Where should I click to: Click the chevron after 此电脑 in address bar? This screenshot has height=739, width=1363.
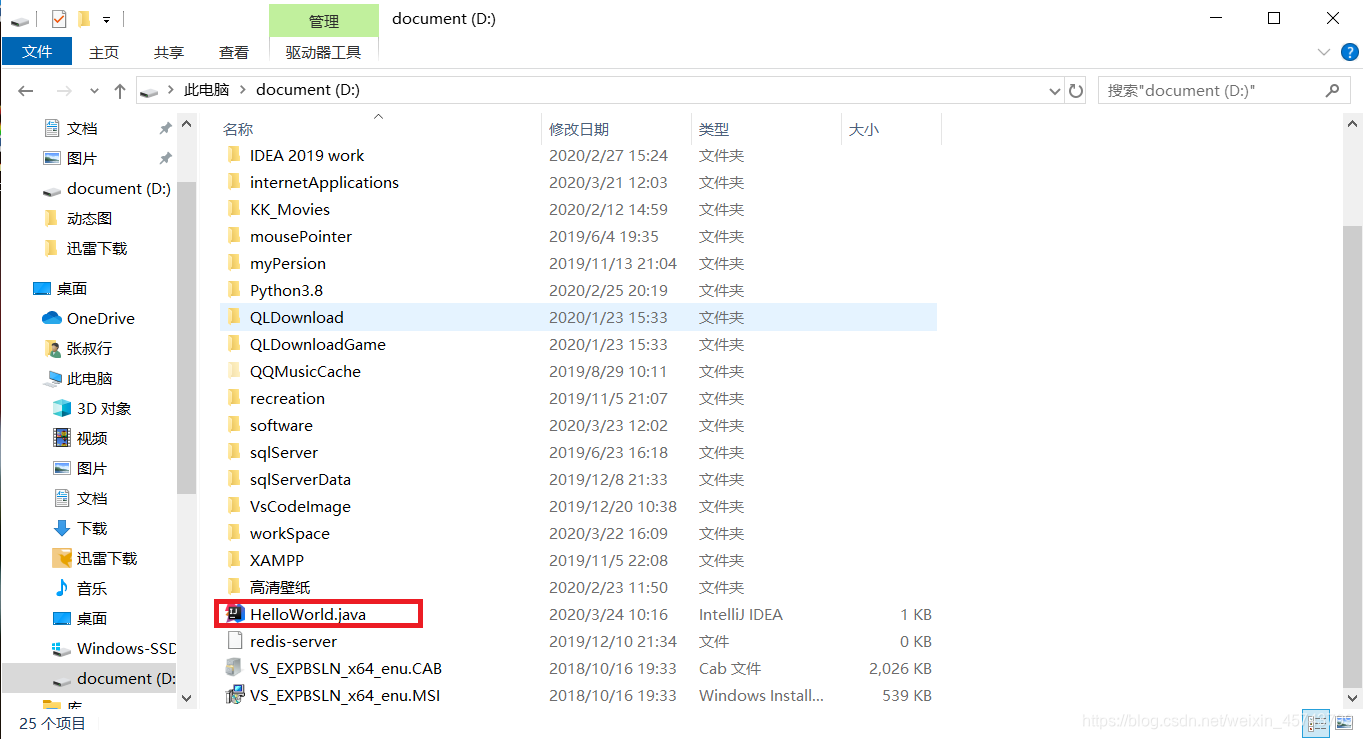(243, 90)
